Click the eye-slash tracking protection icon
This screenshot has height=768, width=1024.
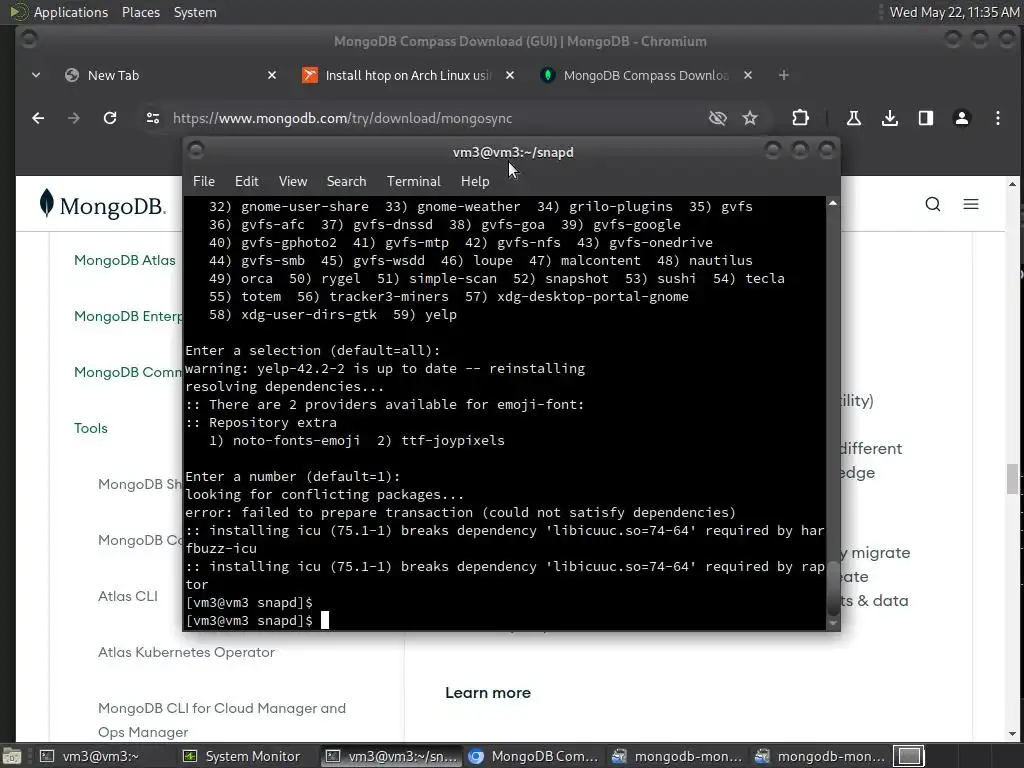718,118
